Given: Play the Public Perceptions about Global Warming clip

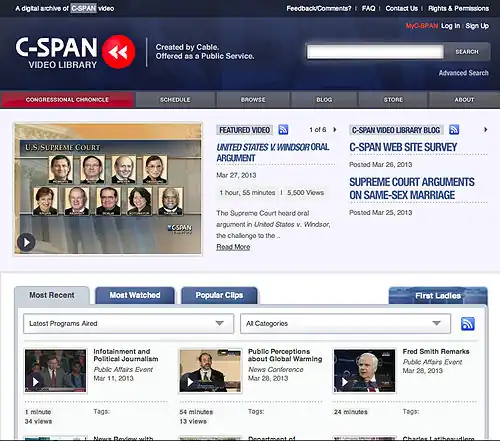Looking at the screenshot, I should [x=190, y=382].
